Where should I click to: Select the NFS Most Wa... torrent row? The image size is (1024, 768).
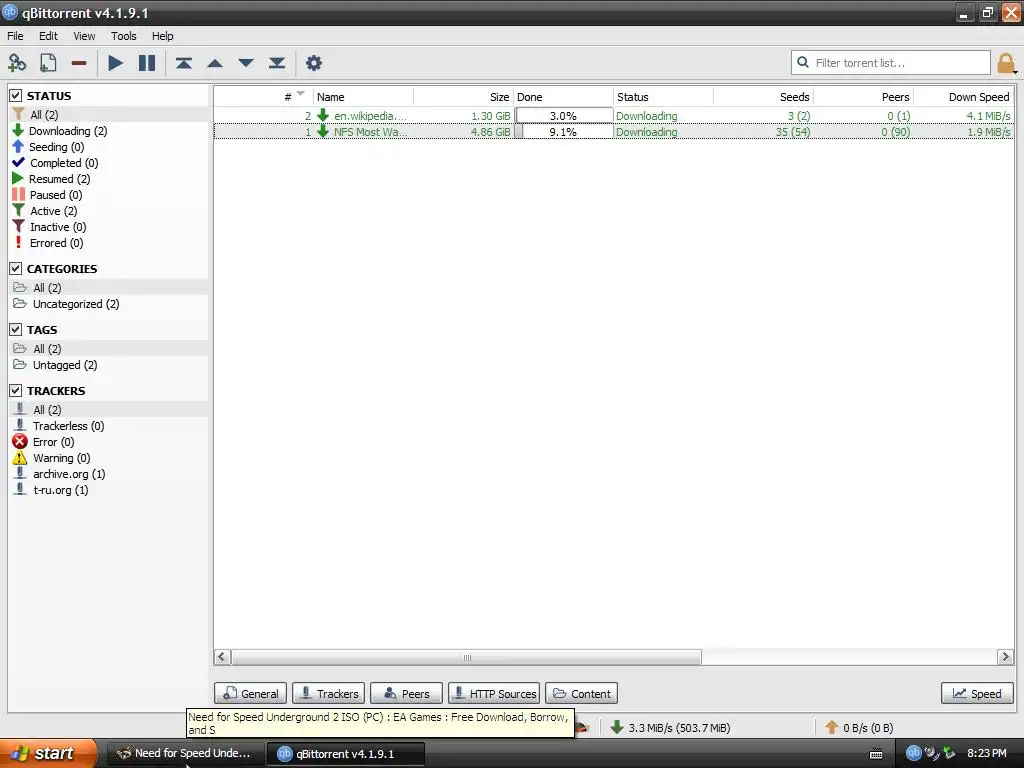(614, 132)
